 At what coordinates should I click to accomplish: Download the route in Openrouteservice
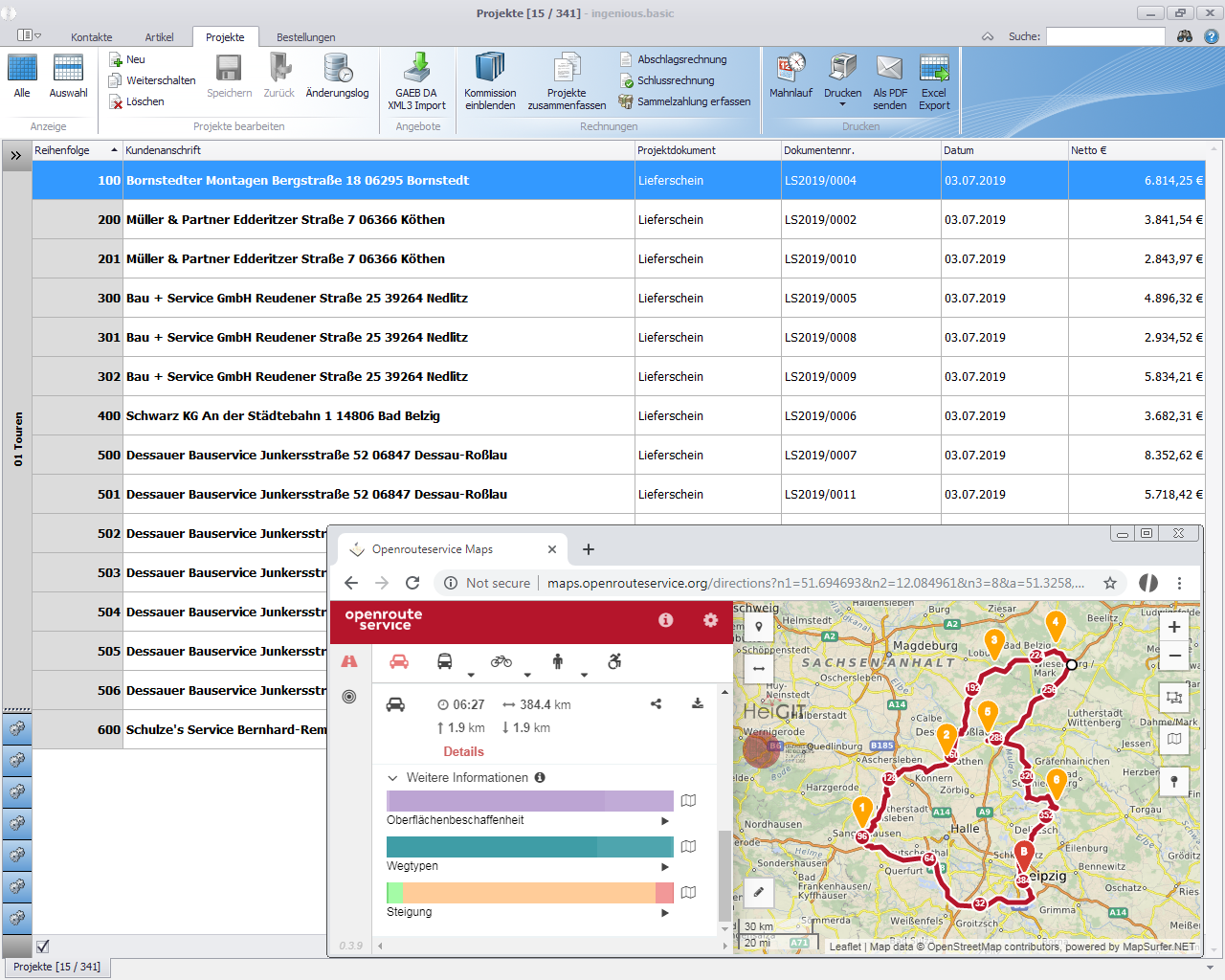(x=698, y=703)
